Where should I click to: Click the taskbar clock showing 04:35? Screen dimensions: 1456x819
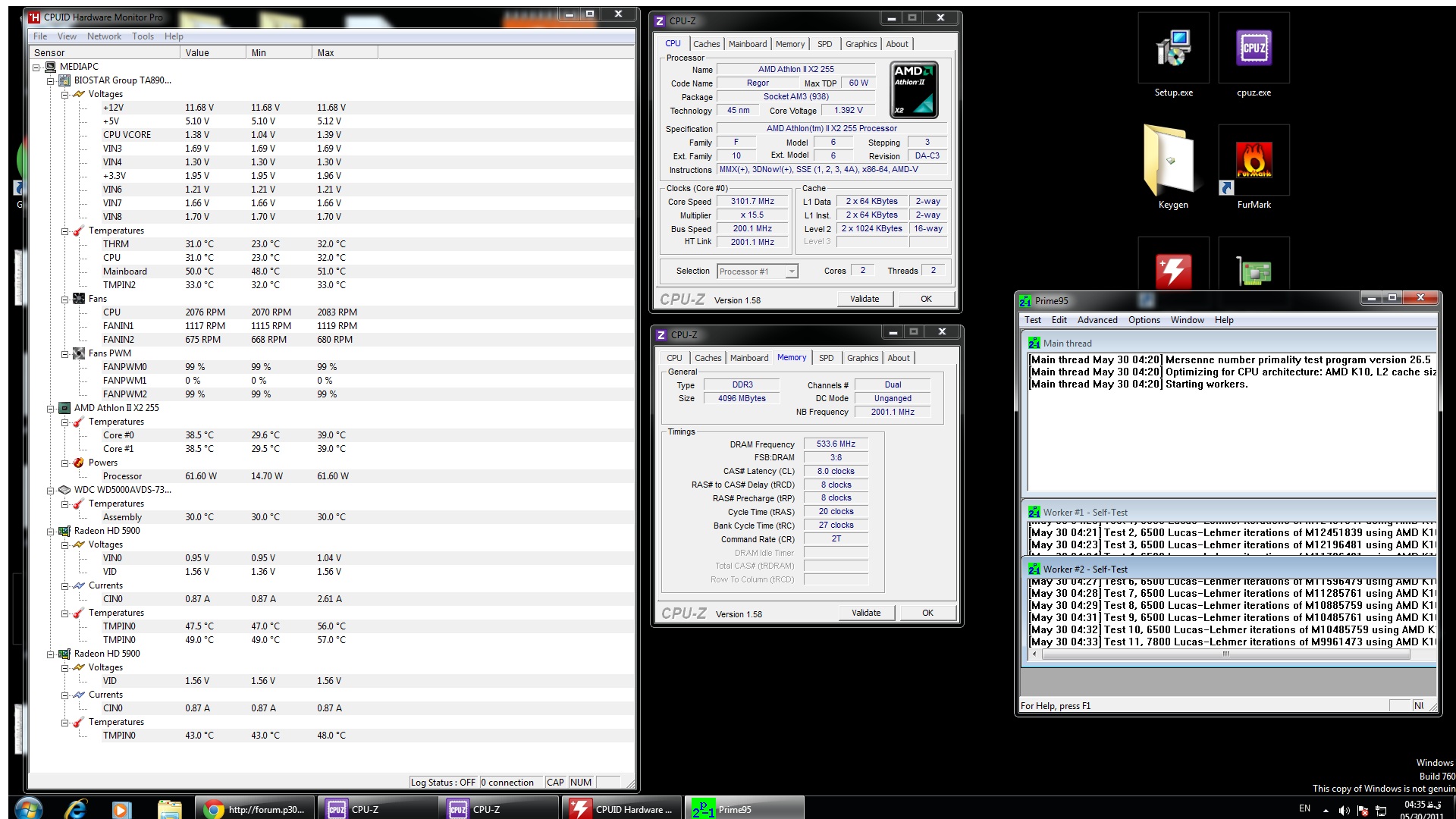point(1422,810)
